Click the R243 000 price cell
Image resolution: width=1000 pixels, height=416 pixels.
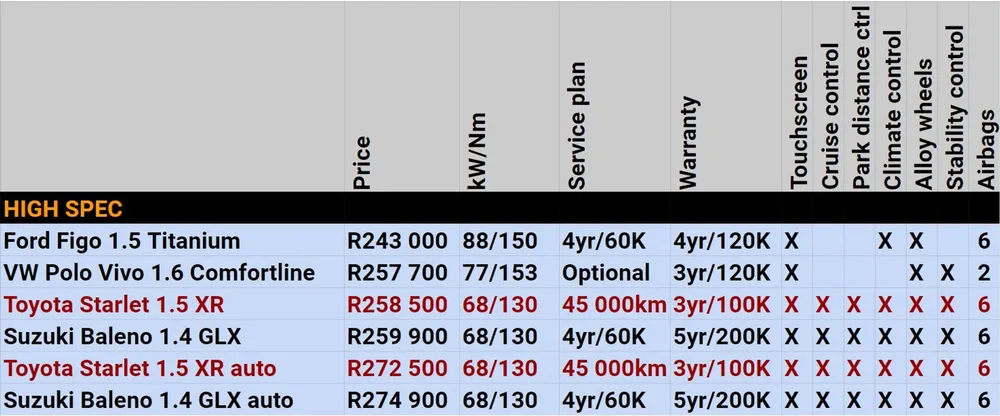tap(397, 241)
